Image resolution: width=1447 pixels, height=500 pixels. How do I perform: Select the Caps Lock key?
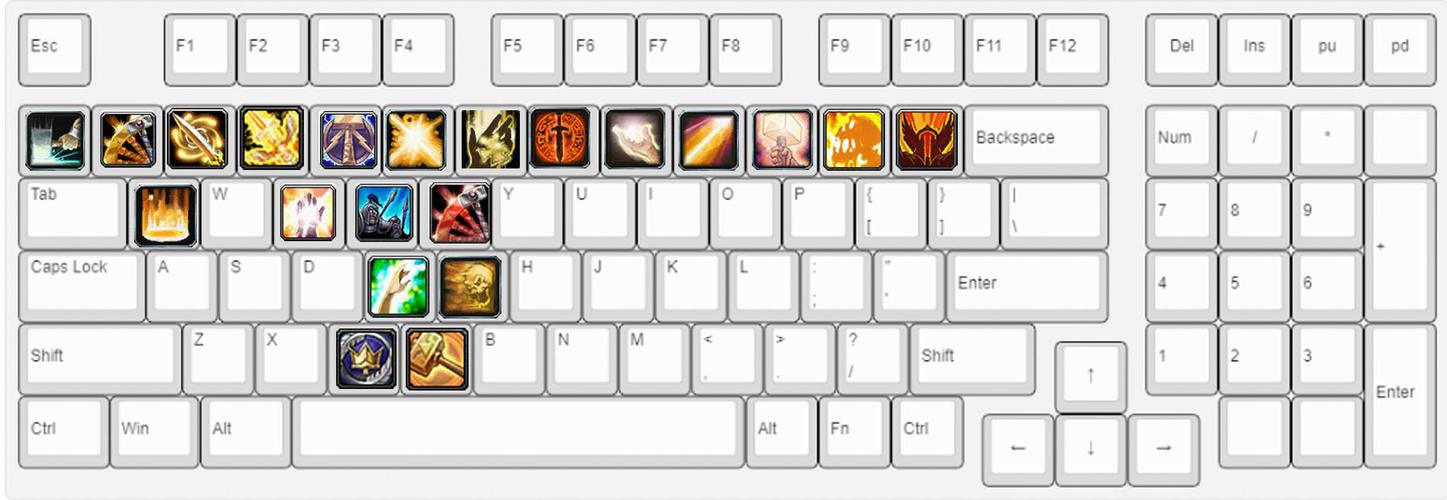(x=83, y=285)
